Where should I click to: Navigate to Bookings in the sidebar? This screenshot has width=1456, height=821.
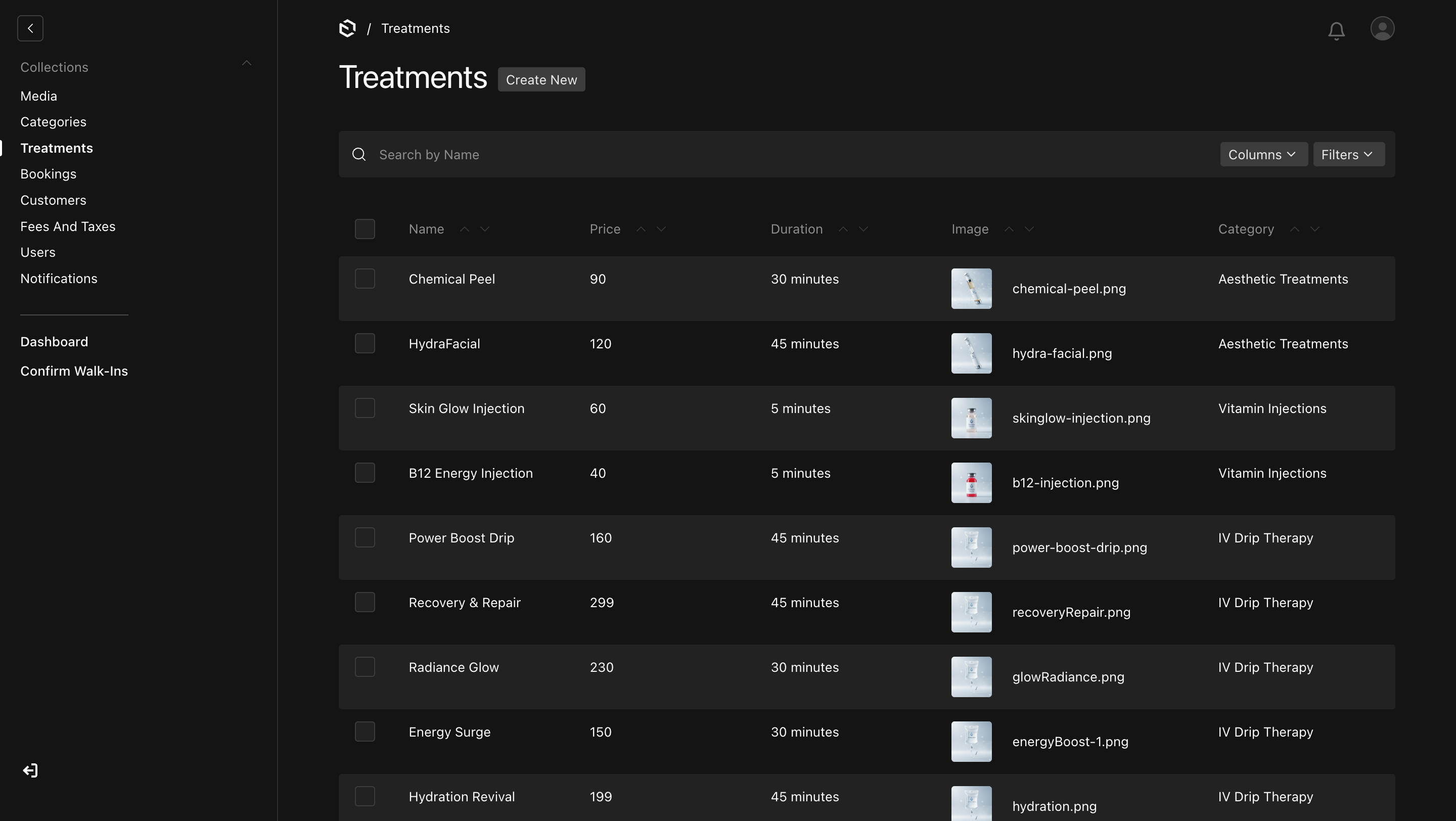[48, 173]
